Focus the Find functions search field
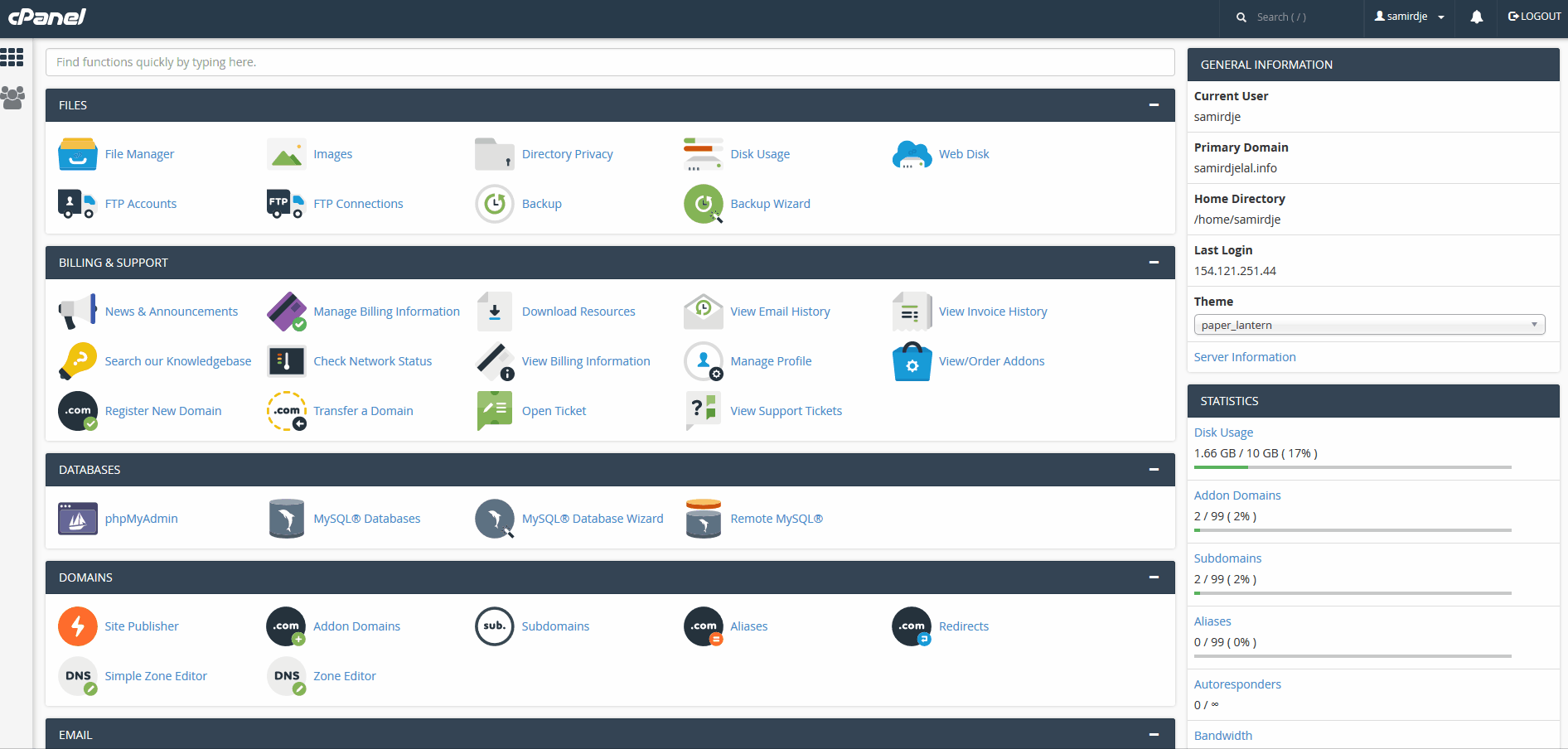Screen dimensions: 1568x749 610,62
